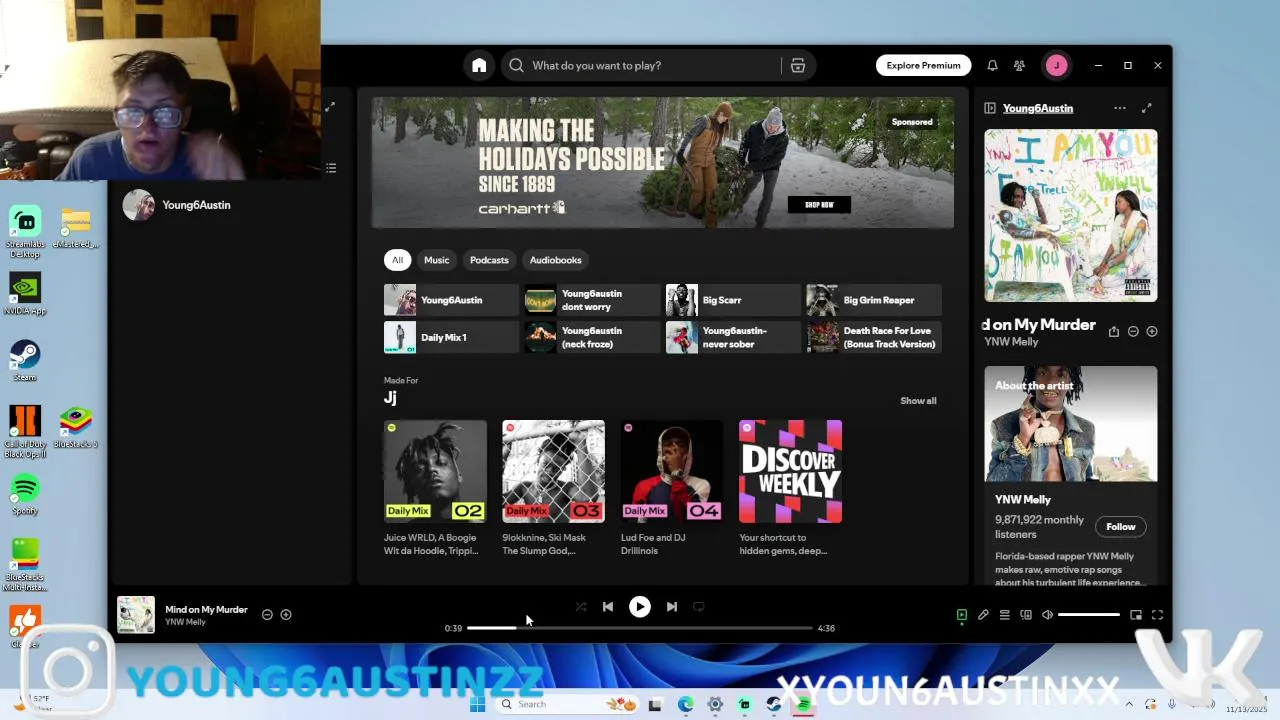Click hide (minus) icon in player bar
Viewport: 1280px width, 720px height.
pyautogui.click(x=267, y=615)
